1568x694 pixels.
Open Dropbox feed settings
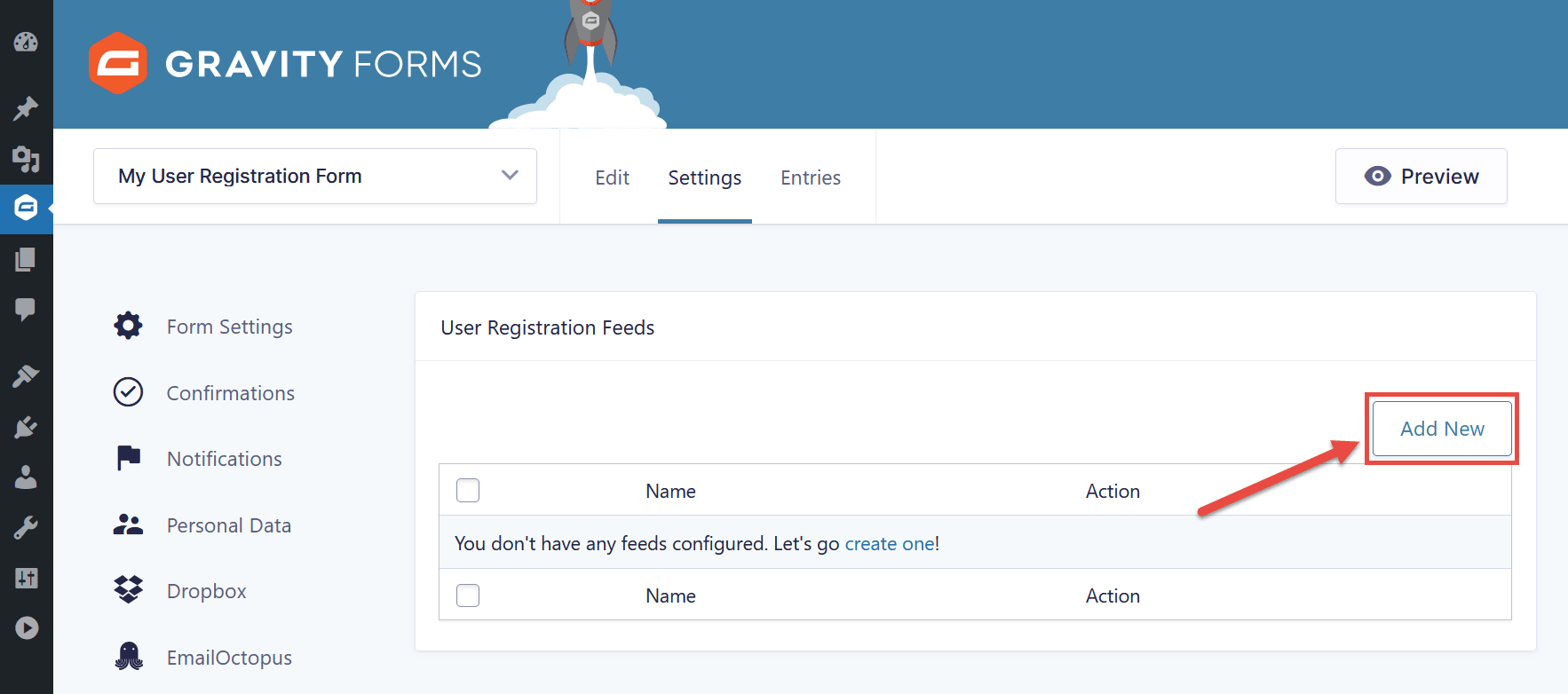207,591
